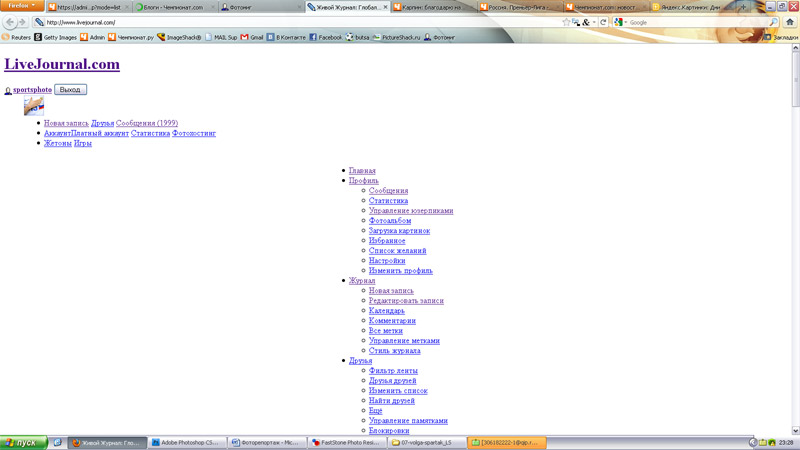The height and width of the screenshot is (450, 800).
Task: Open the Gmail bookmark
Action: click(x=252, y=37)
